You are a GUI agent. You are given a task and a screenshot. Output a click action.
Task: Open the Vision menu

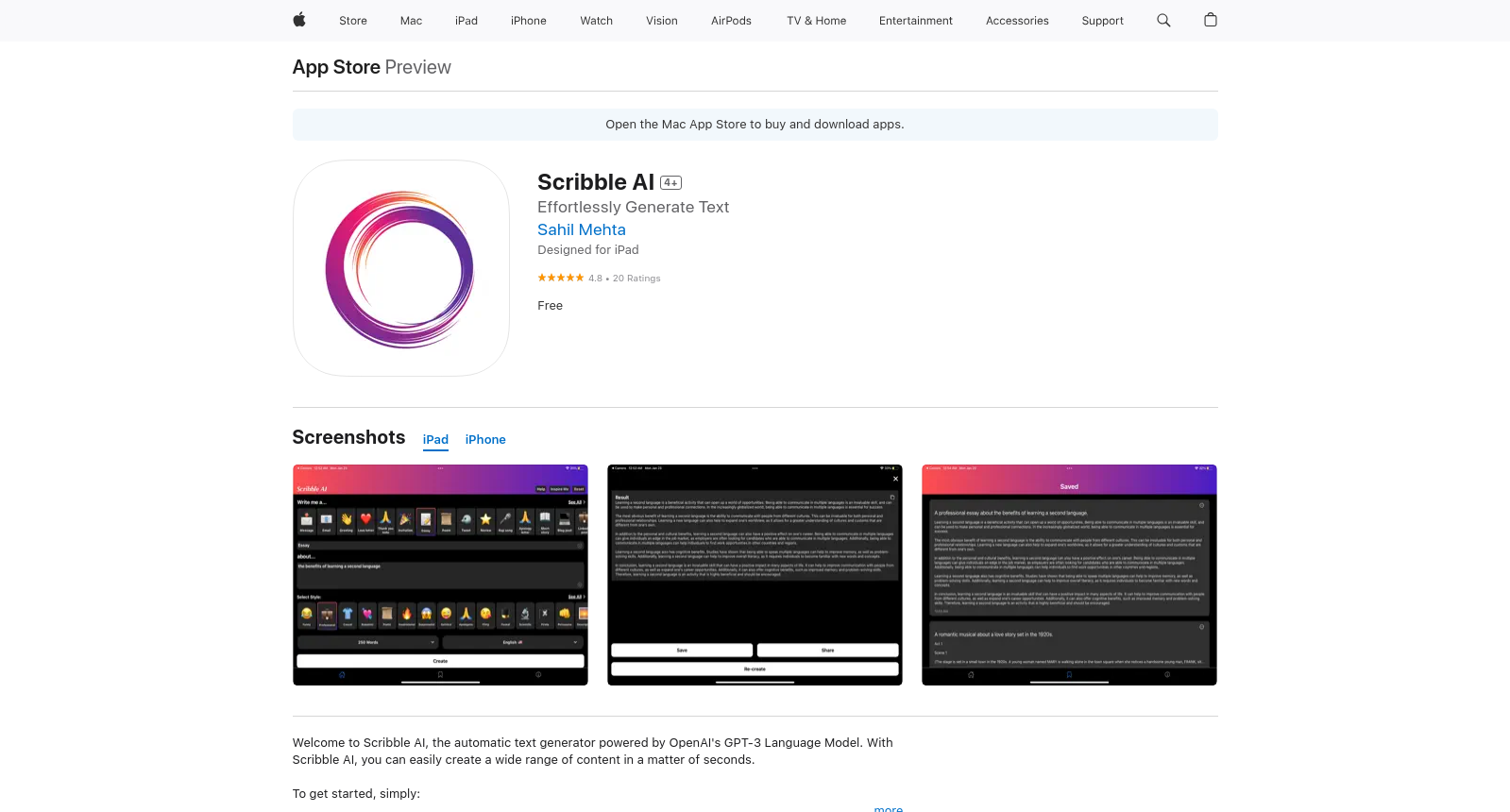(662, 21)
